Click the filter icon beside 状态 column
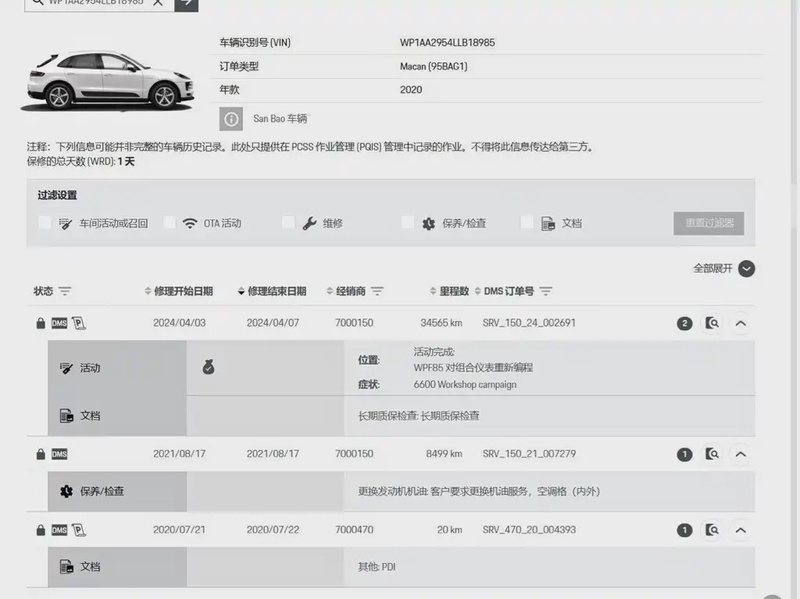 pyautogui.click(x=65, y=291)
